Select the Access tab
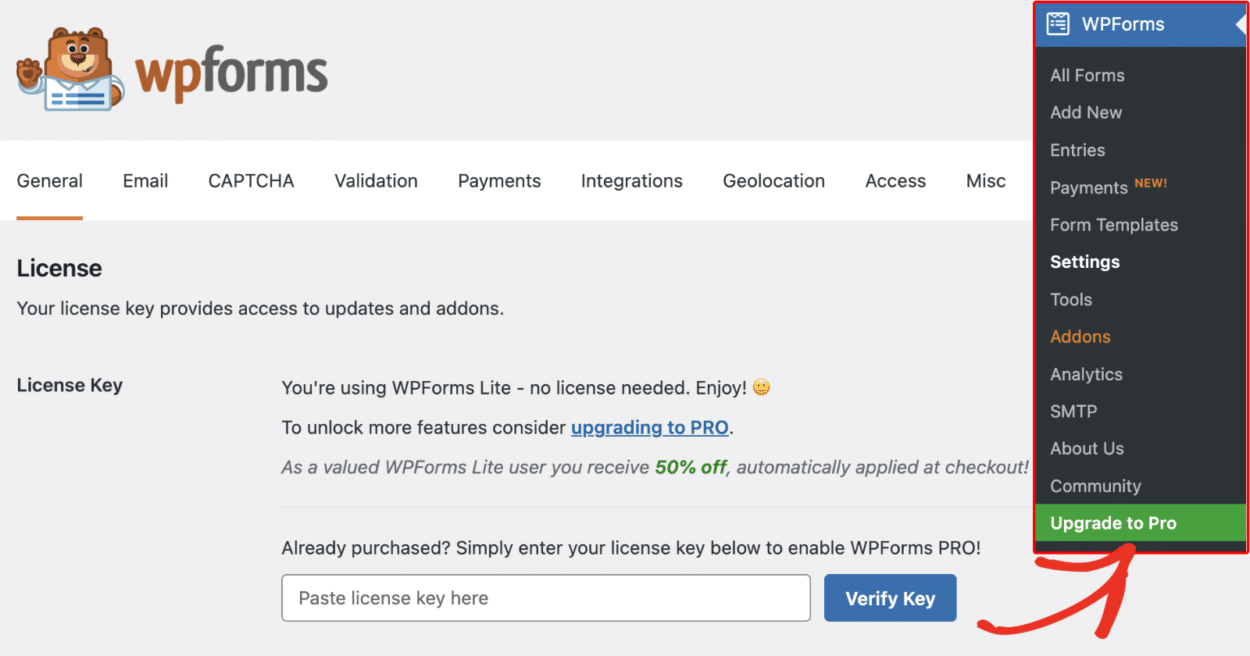1250x656 pixels. tap(895, 181)
